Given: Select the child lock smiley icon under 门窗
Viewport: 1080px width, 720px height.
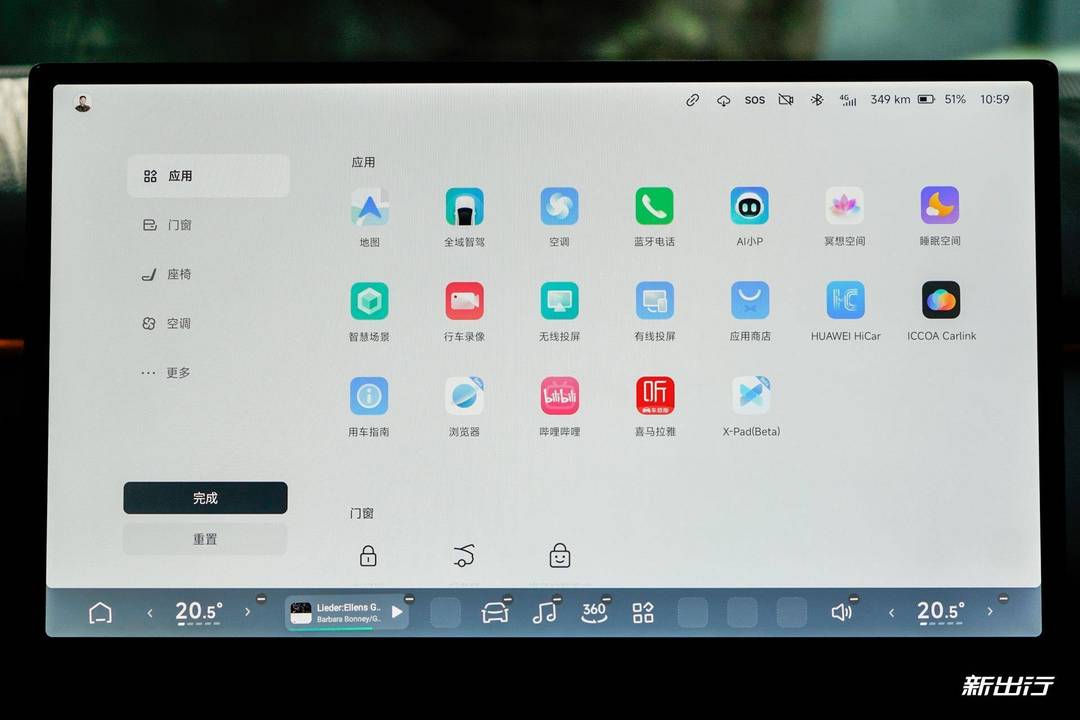Looking at the screenshot, I should [x=559, y=555].
